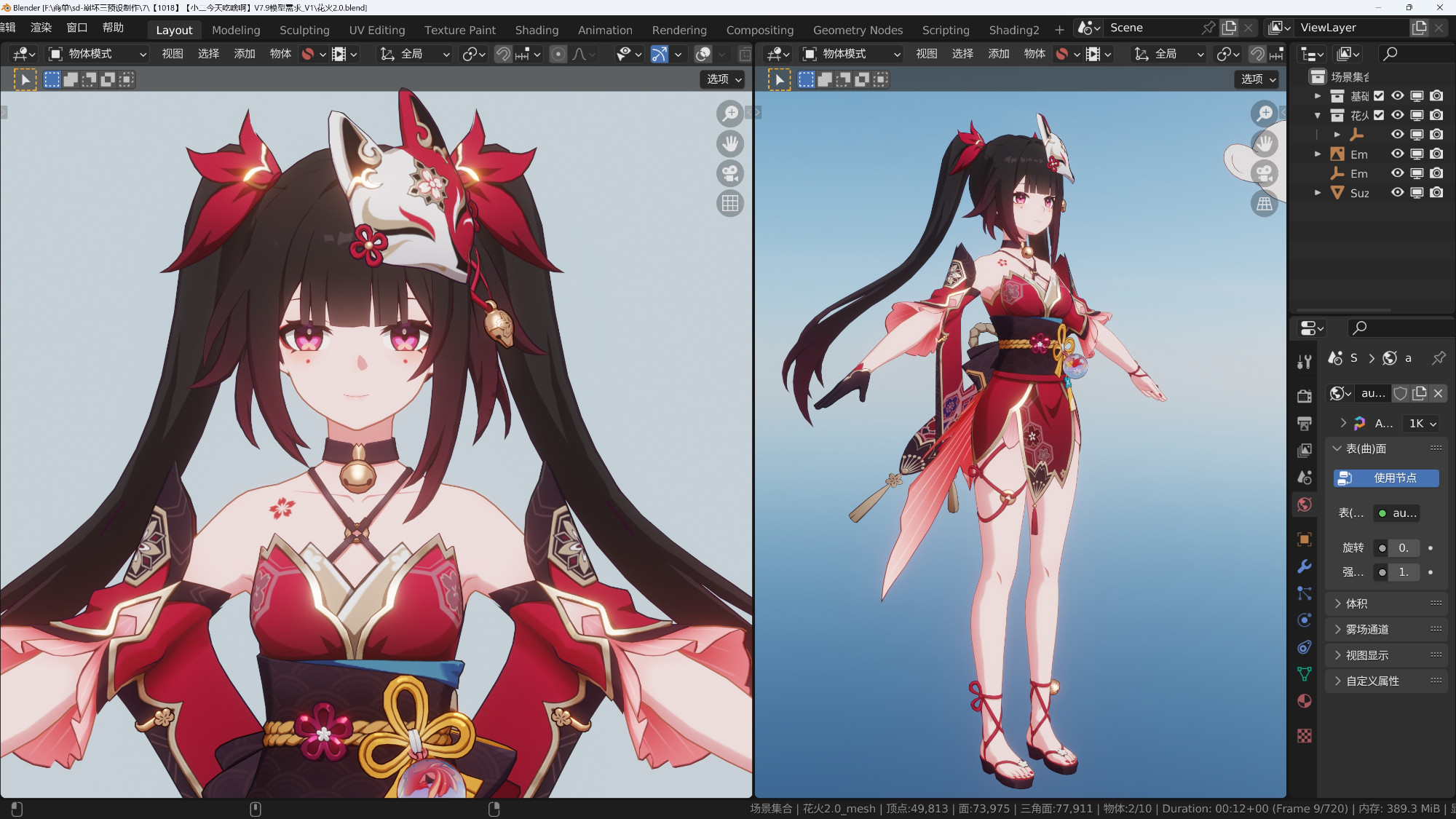Click the camera view icon in left viewport
The height and width of the screenshot is (819, 1456).
pyautogui.click(x=730, y=173)
